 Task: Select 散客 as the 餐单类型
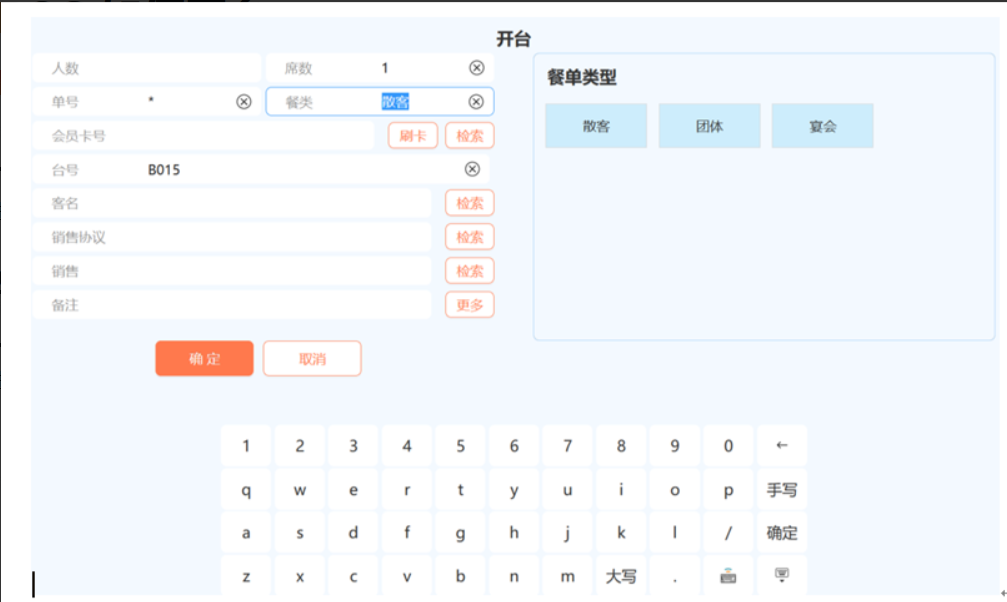(x=596, y=126)
